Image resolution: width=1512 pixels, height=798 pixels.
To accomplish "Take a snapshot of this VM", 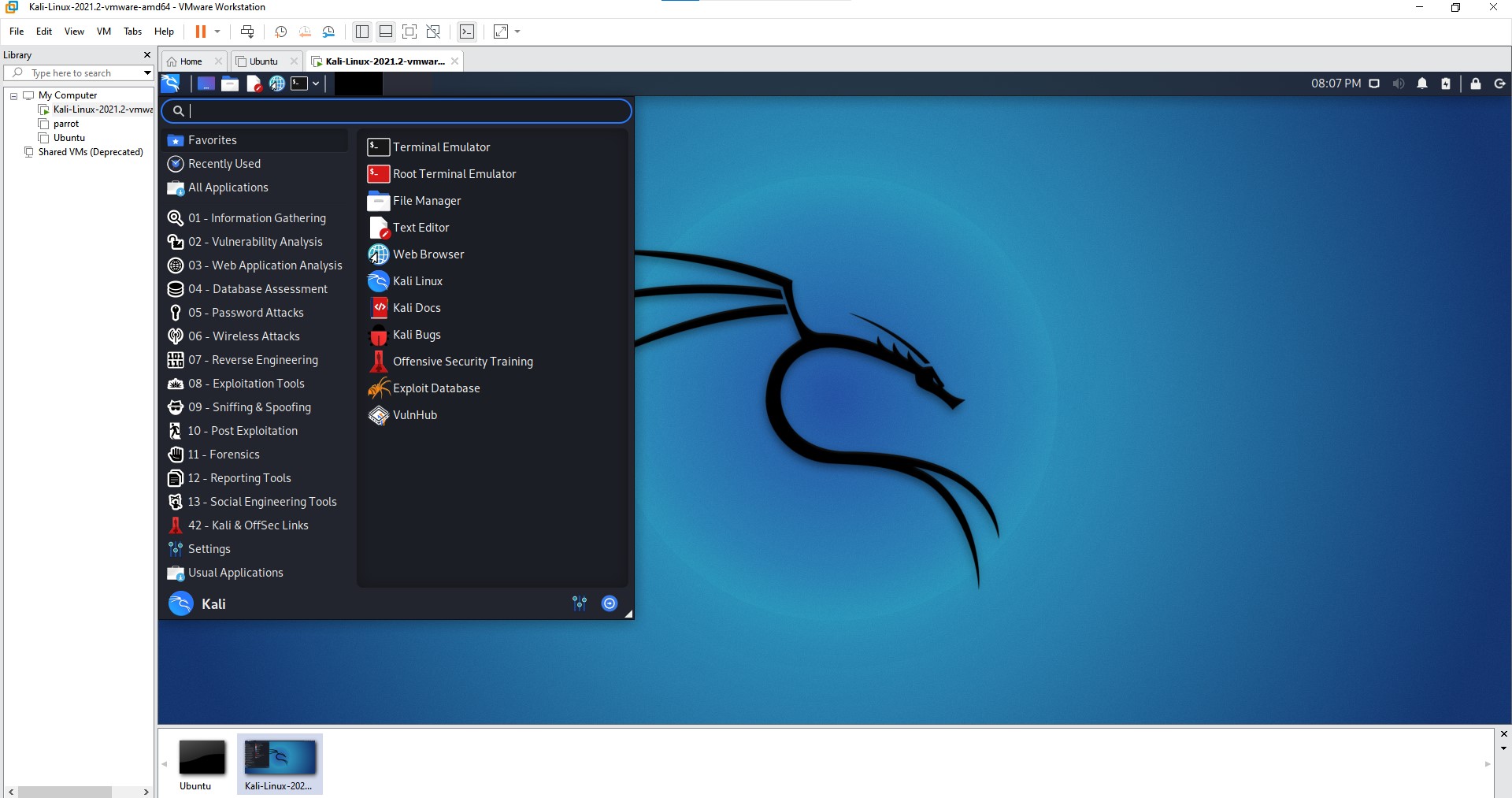I will click(x=280, y=32).
